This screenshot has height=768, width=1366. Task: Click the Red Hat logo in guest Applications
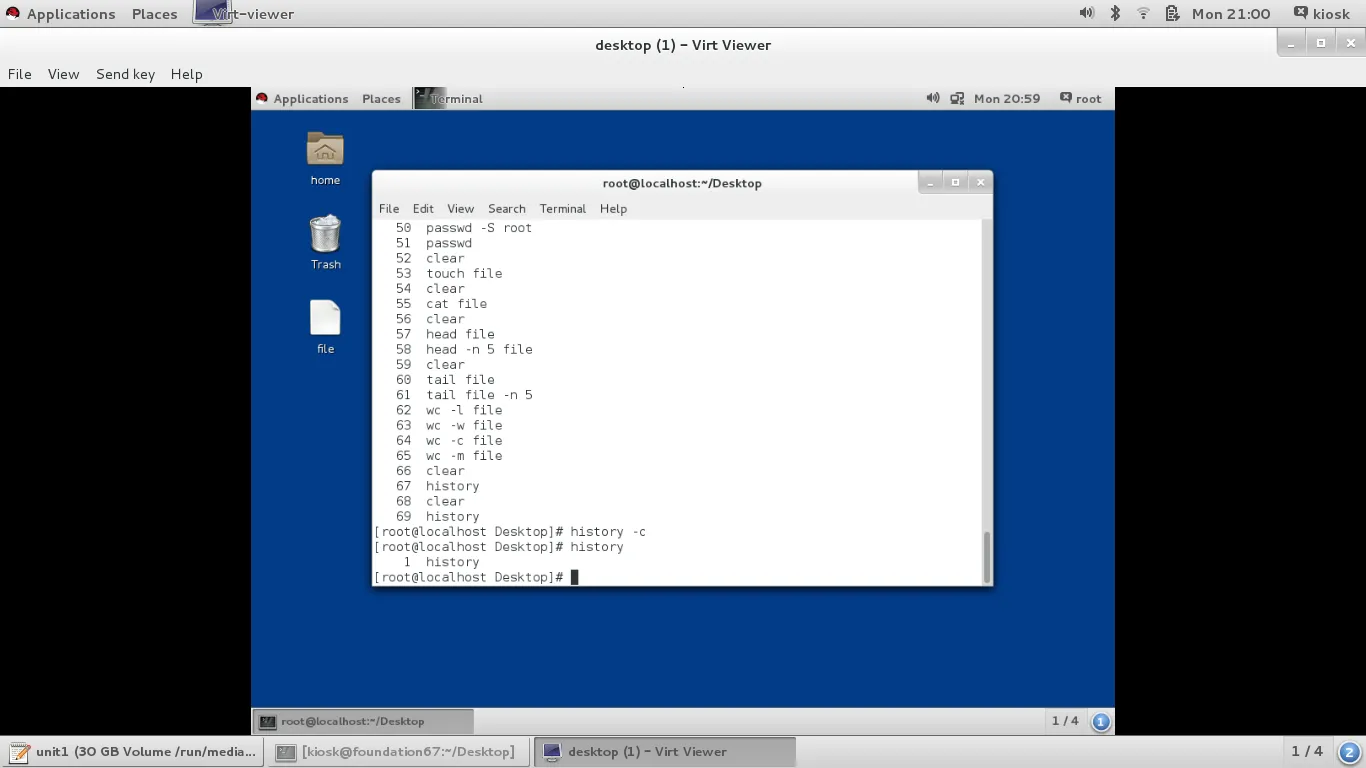pos(262,98)
